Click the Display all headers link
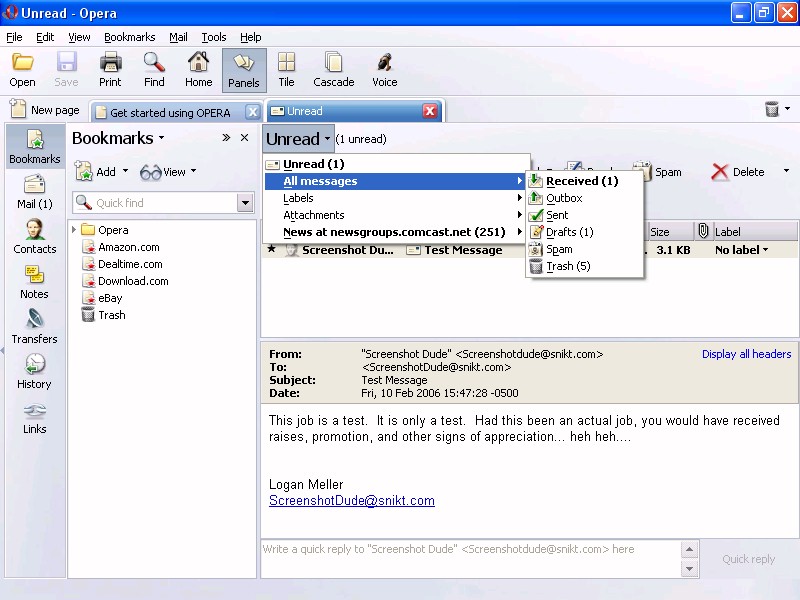 pyautogui.click(x=746, y=354)
